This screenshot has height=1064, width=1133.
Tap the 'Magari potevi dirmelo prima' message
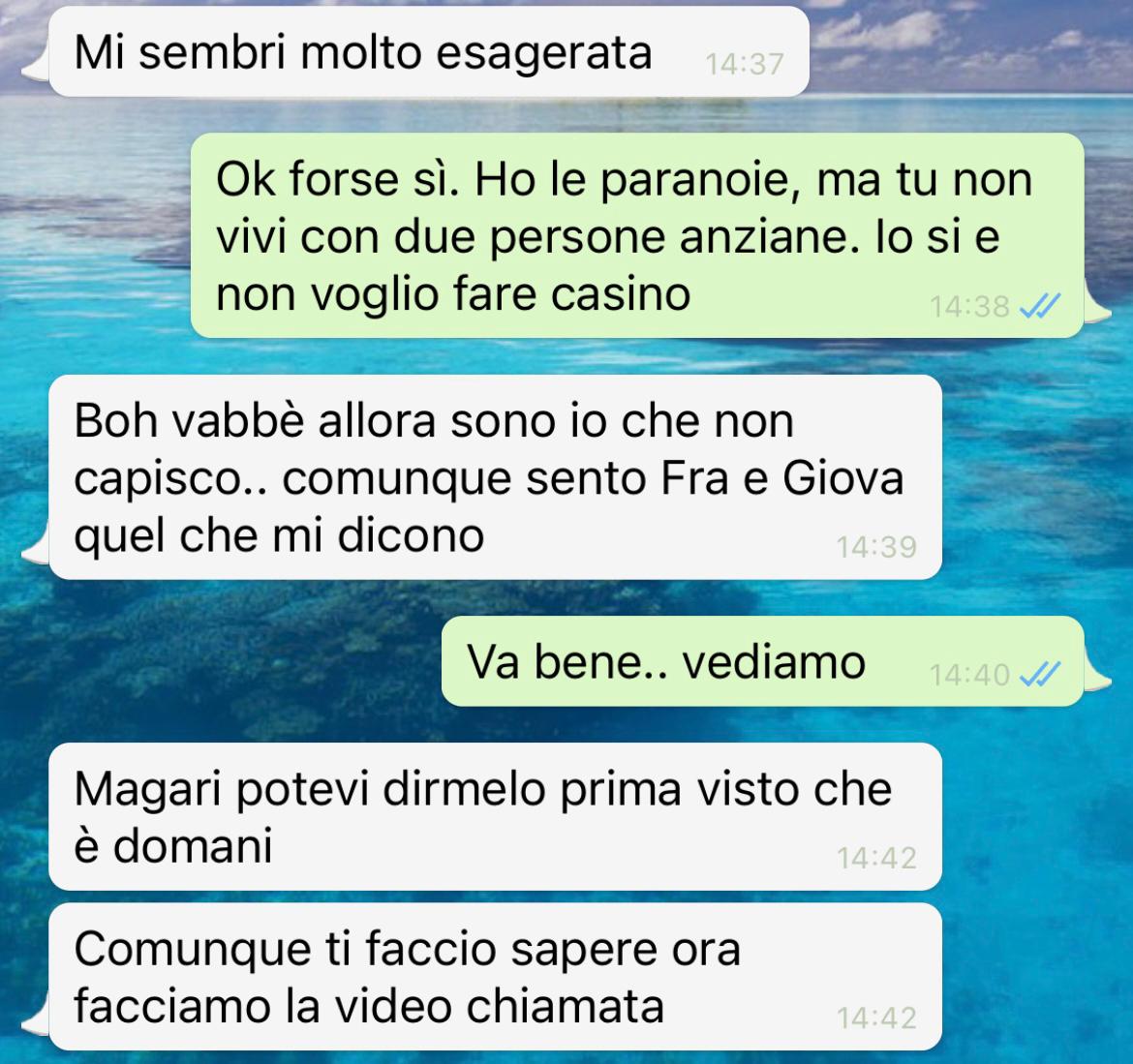pyautogui.click(x=495, y=816)
